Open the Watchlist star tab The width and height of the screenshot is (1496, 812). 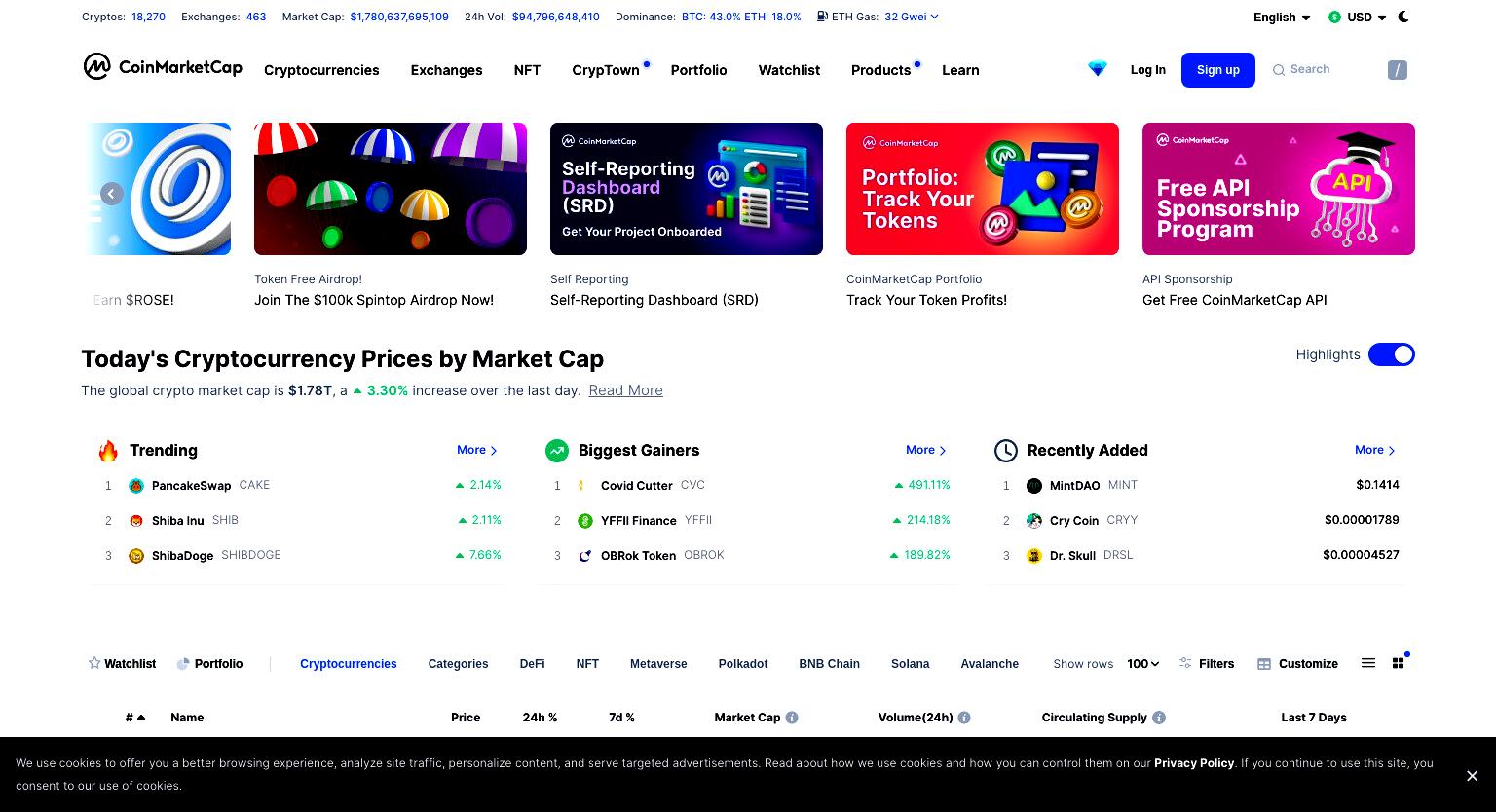point(122,664)
